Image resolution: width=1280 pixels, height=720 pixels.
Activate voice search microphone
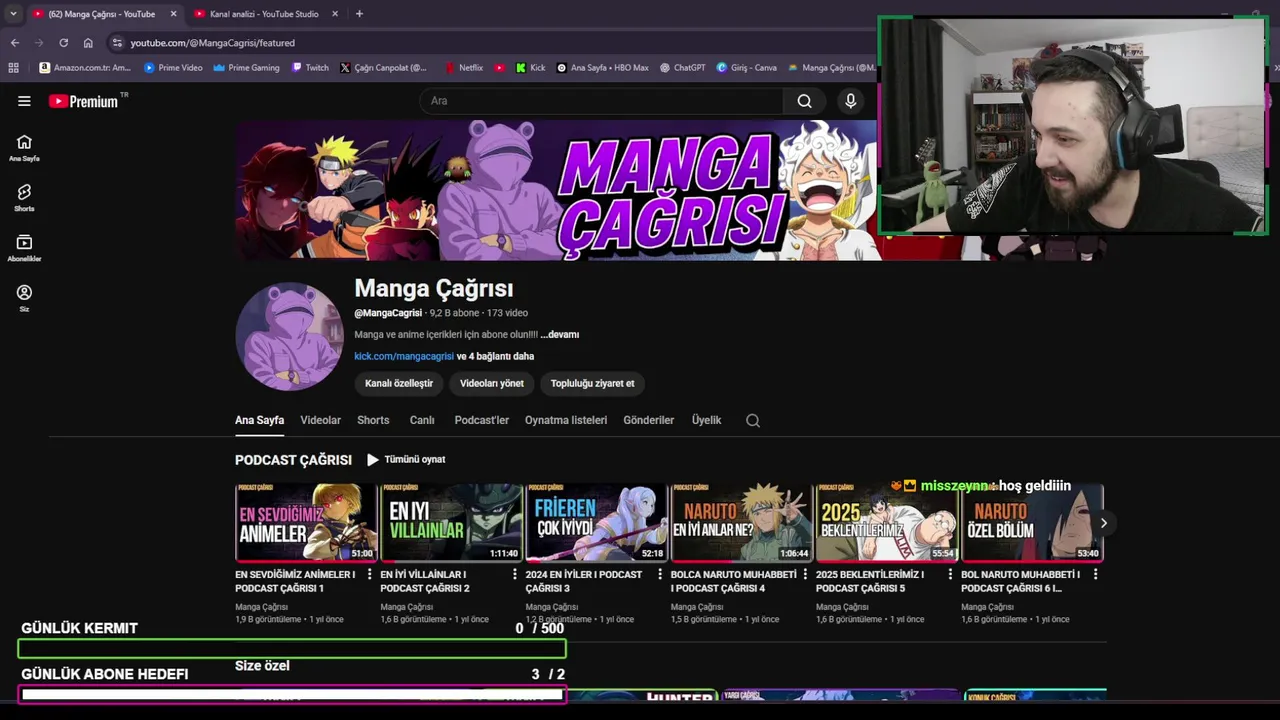851,101
